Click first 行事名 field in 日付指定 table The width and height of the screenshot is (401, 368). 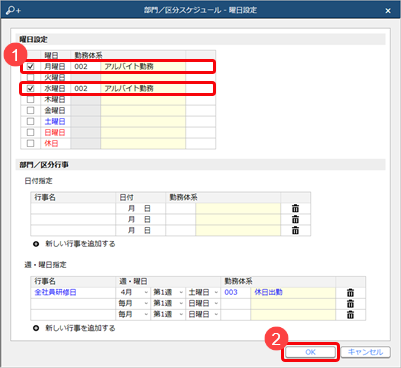(x=73, y=208)
